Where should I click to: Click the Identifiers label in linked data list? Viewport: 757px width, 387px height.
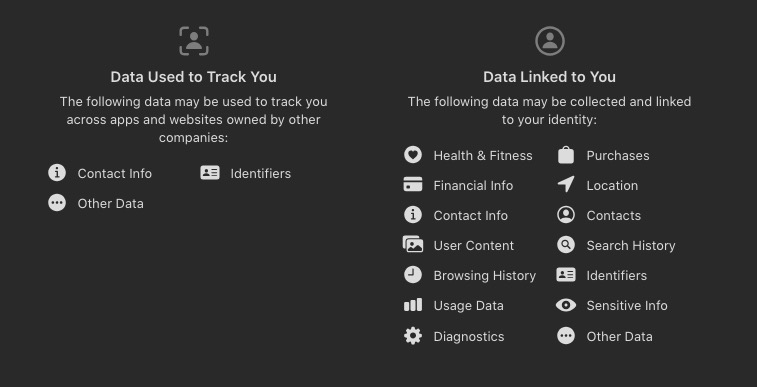(617, 276)
